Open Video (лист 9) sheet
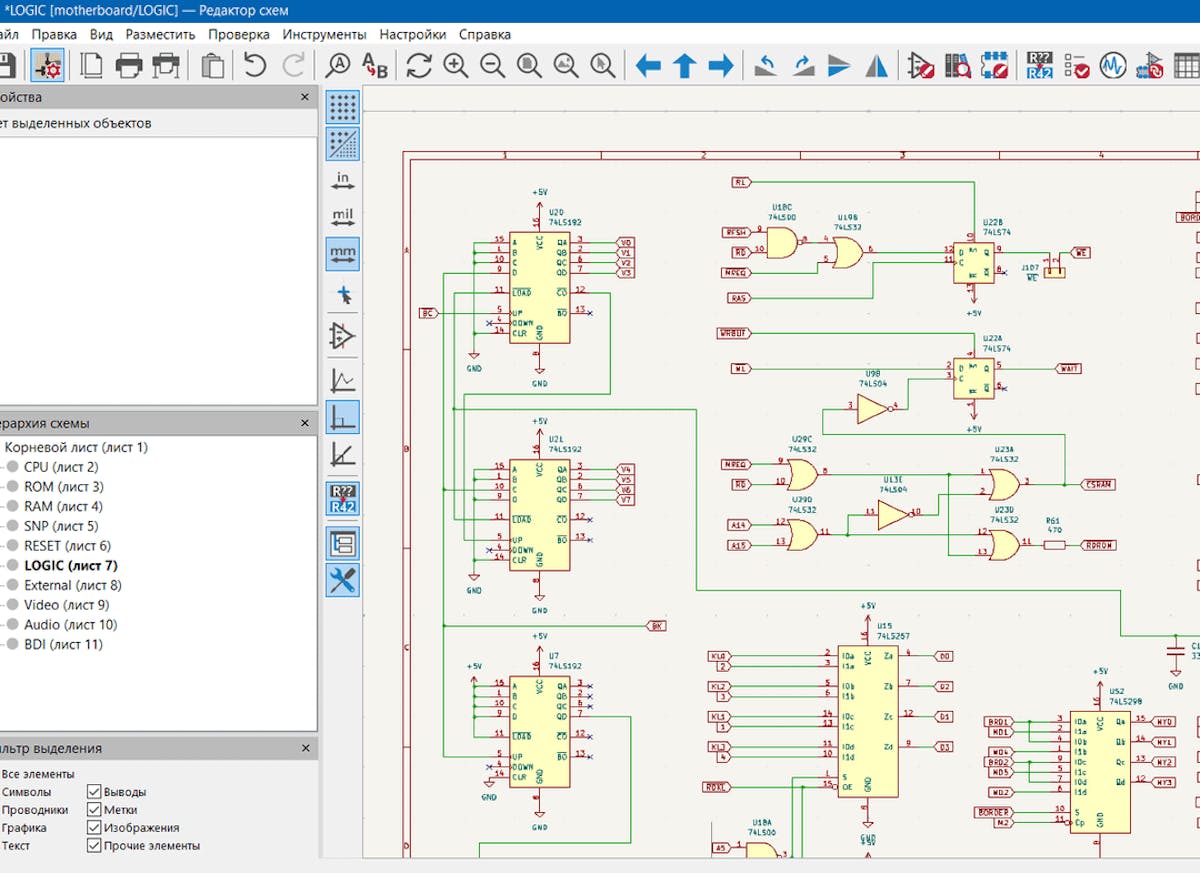Viewport: 1200px width, 873px height. [66, 605]
